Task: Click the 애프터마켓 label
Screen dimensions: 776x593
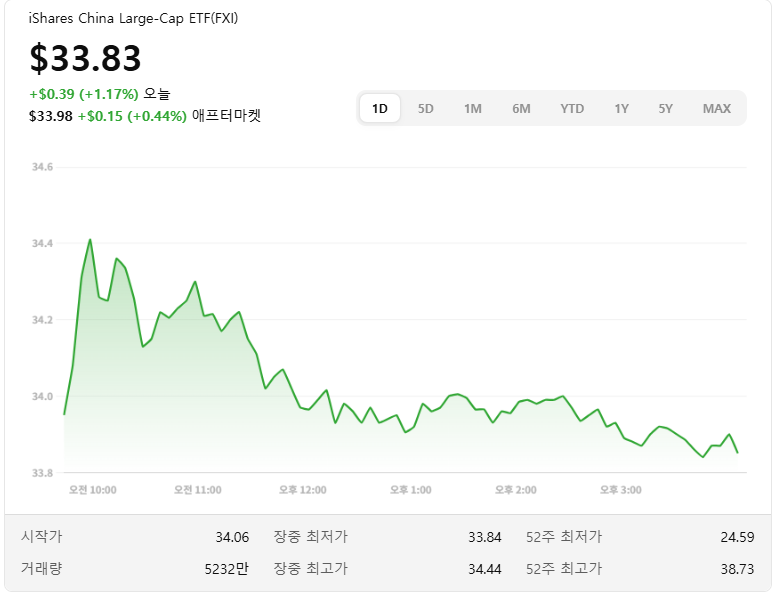Action: (x=226, y=116)
